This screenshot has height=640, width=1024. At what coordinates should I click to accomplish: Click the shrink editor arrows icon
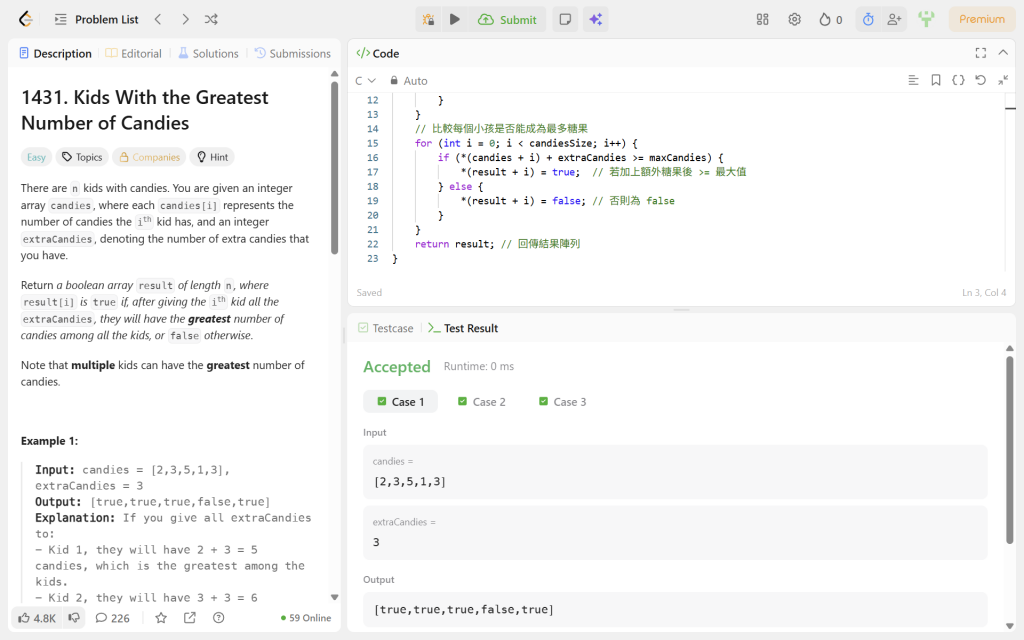pyautogui.click(x=1003, y=80)
